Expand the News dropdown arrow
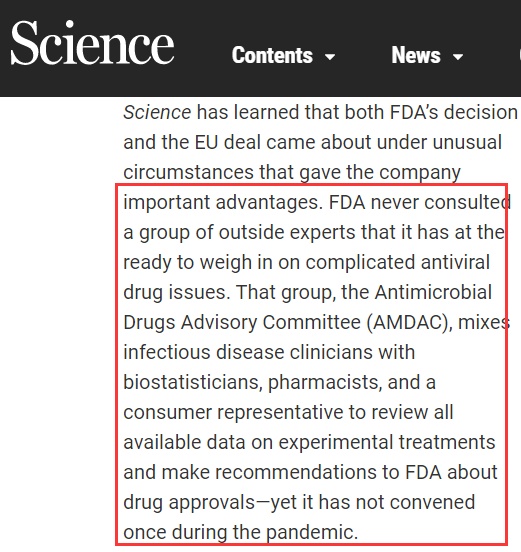 pos(458,57)
